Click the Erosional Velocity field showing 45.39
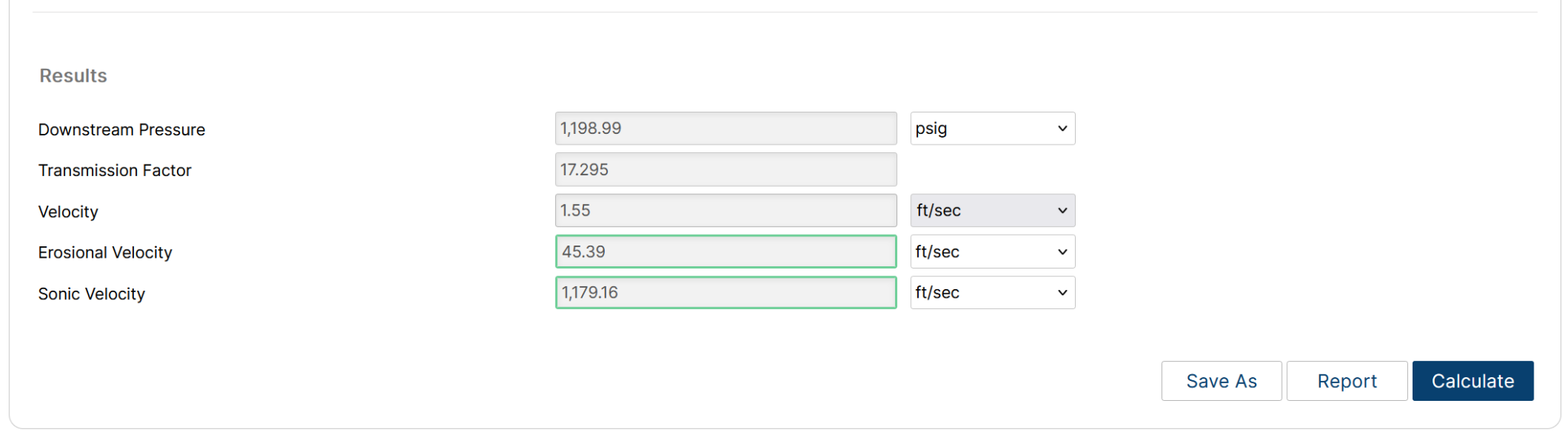 (x=725, y=252)
